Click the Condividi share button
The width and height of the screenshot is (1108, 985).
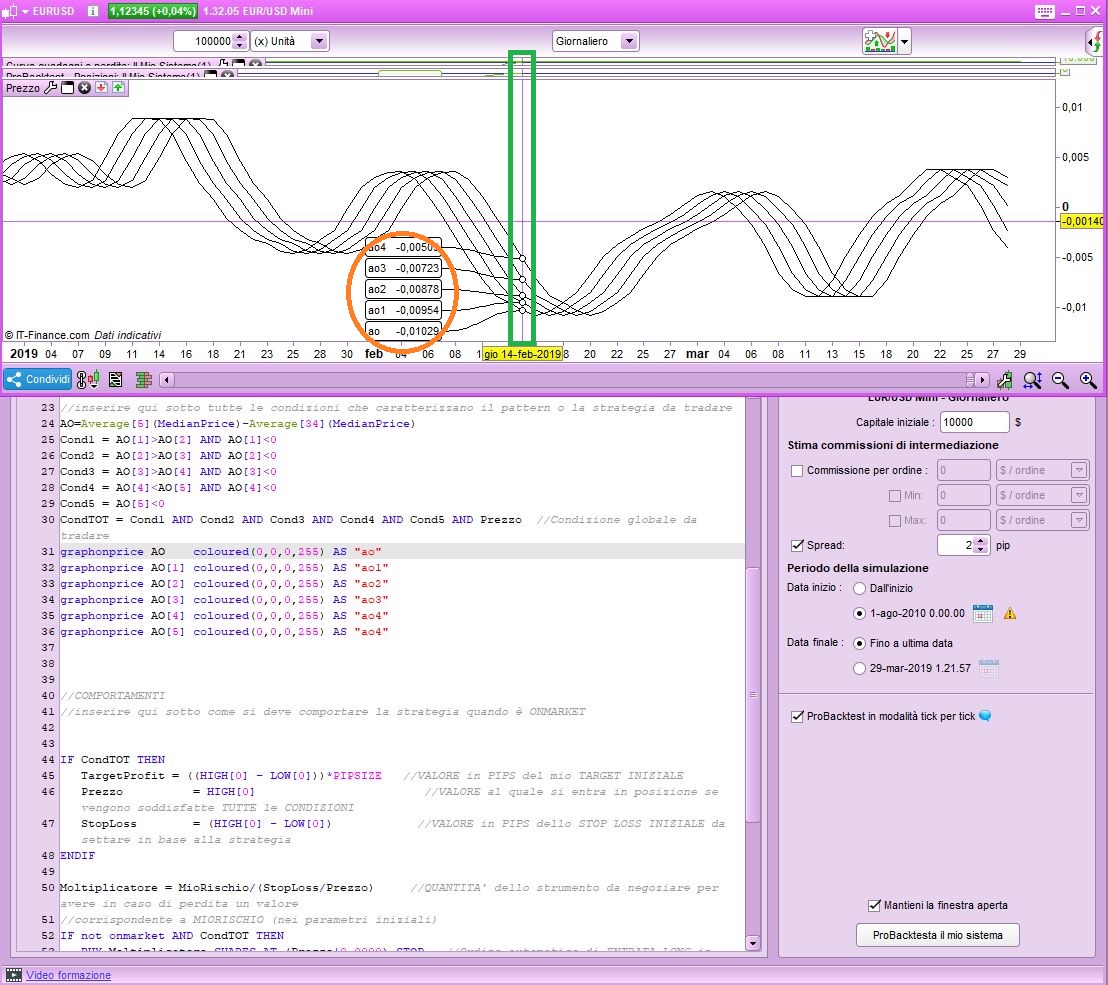[38, 380]
